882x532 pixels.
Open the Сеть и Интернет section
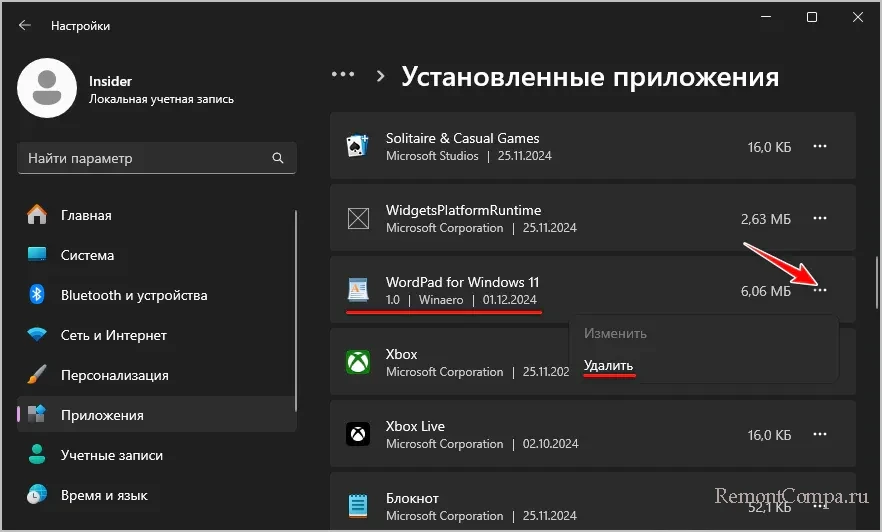click(x=156, y=335)
